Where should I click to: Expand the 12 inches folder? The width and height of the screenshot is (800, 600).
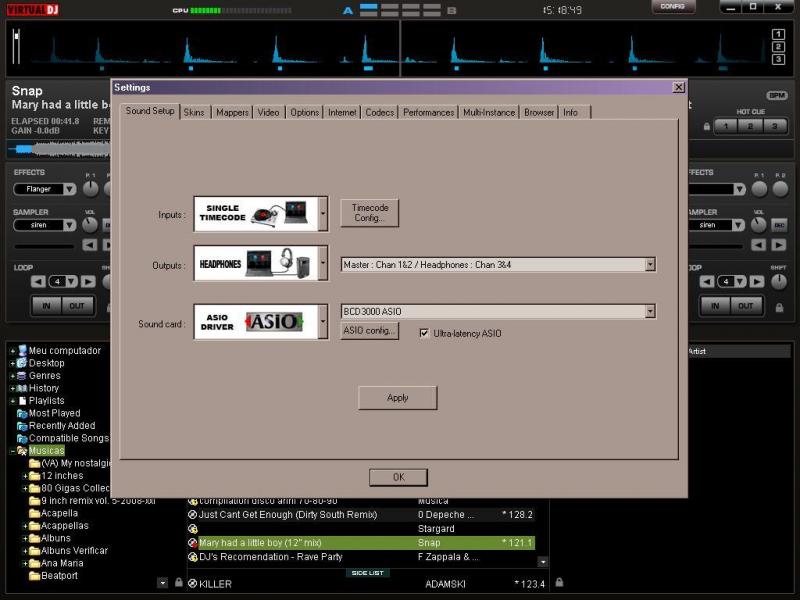(25, 476)
